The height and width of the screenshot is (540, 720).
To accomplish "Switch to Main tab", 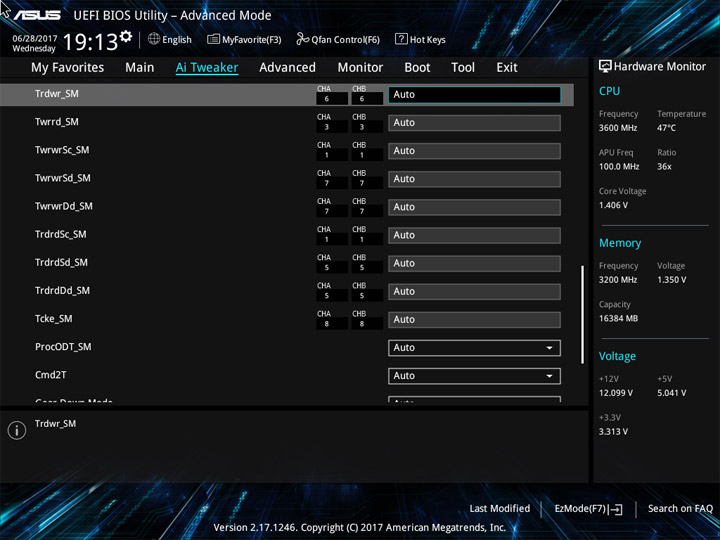I will click(140, 68).
